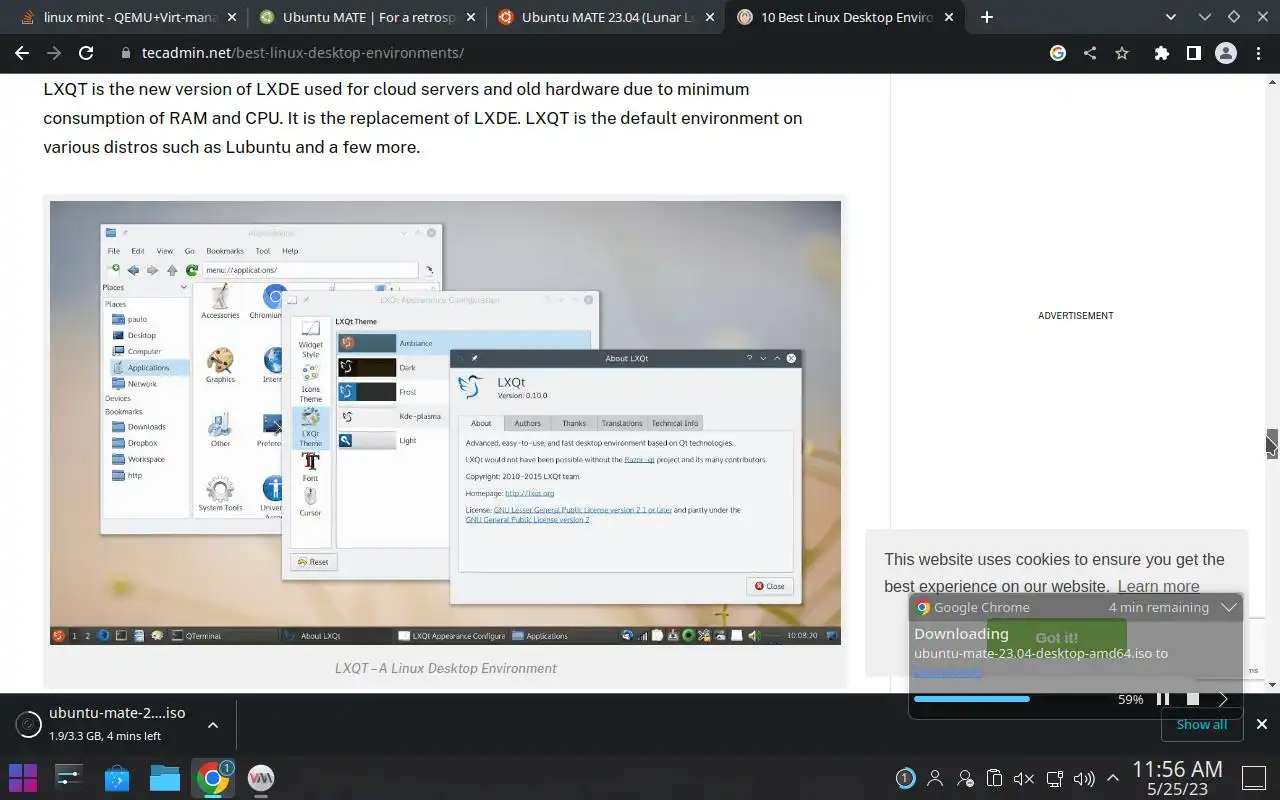The width and height of the screenshot is (1280, 800).
Task: Toggle the Chrome side panel
Action: tap(1193, 53)
